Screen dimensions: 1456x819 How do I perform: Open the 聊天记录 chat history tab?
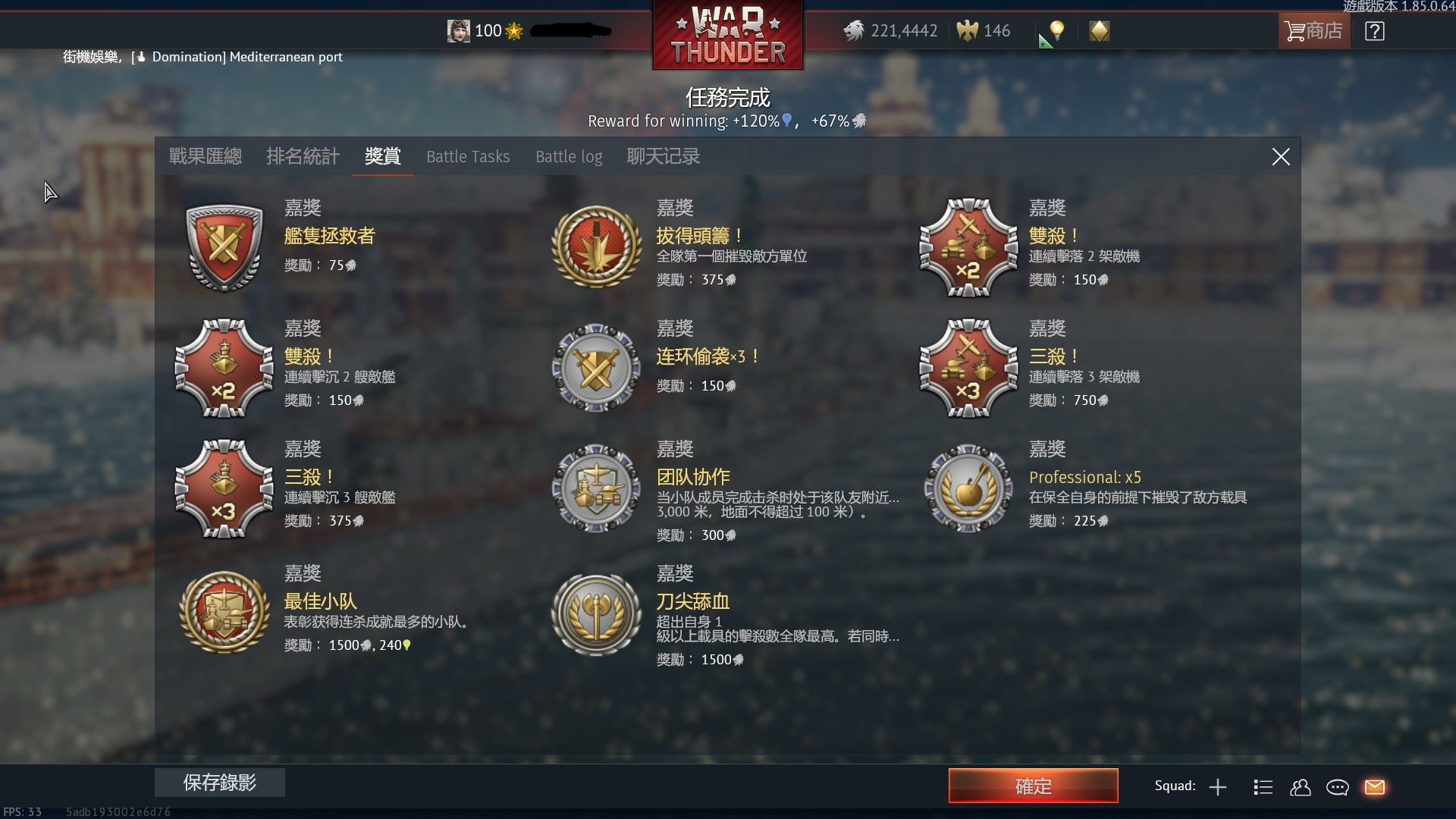(x=664, y=156)
